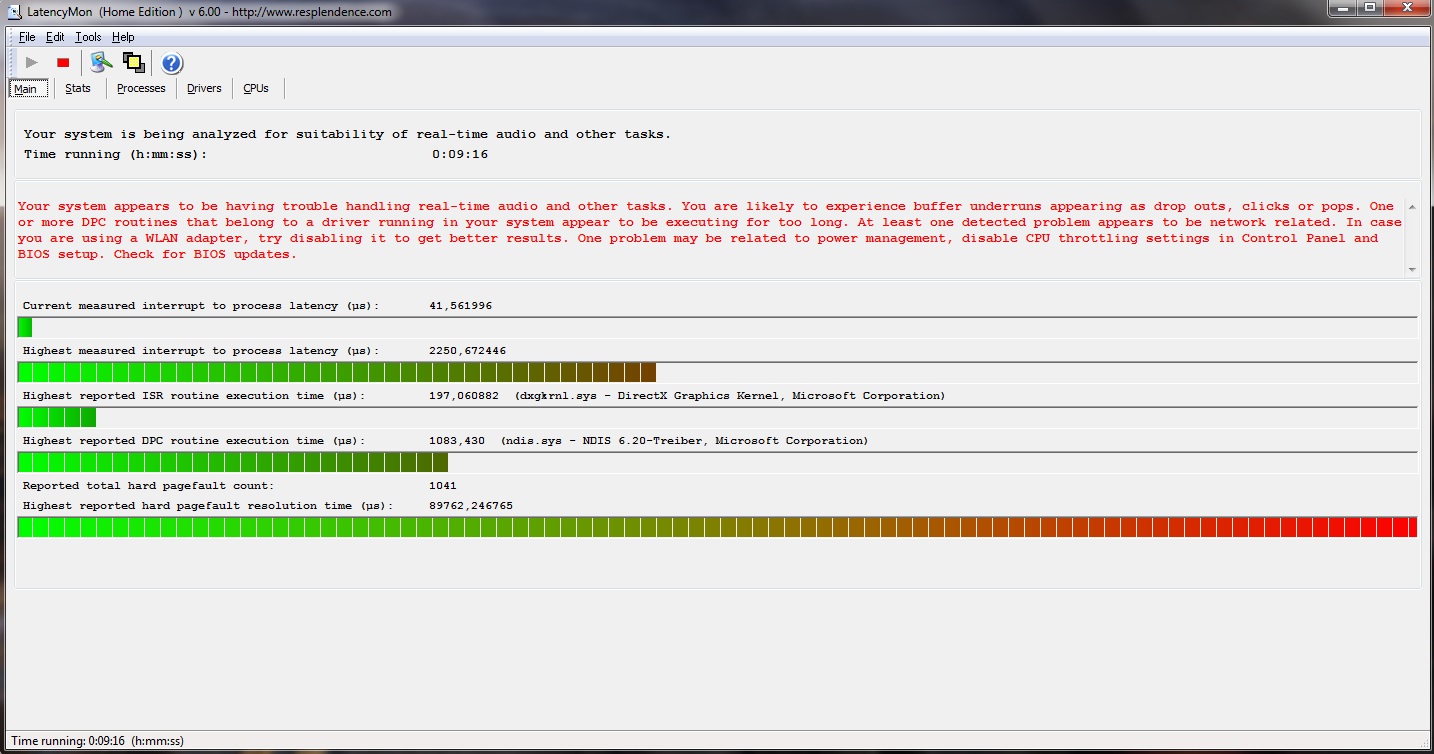Maximize the LatencyMon window
The width and height of the screenshot is (1434, 754).
point(1370,9)
